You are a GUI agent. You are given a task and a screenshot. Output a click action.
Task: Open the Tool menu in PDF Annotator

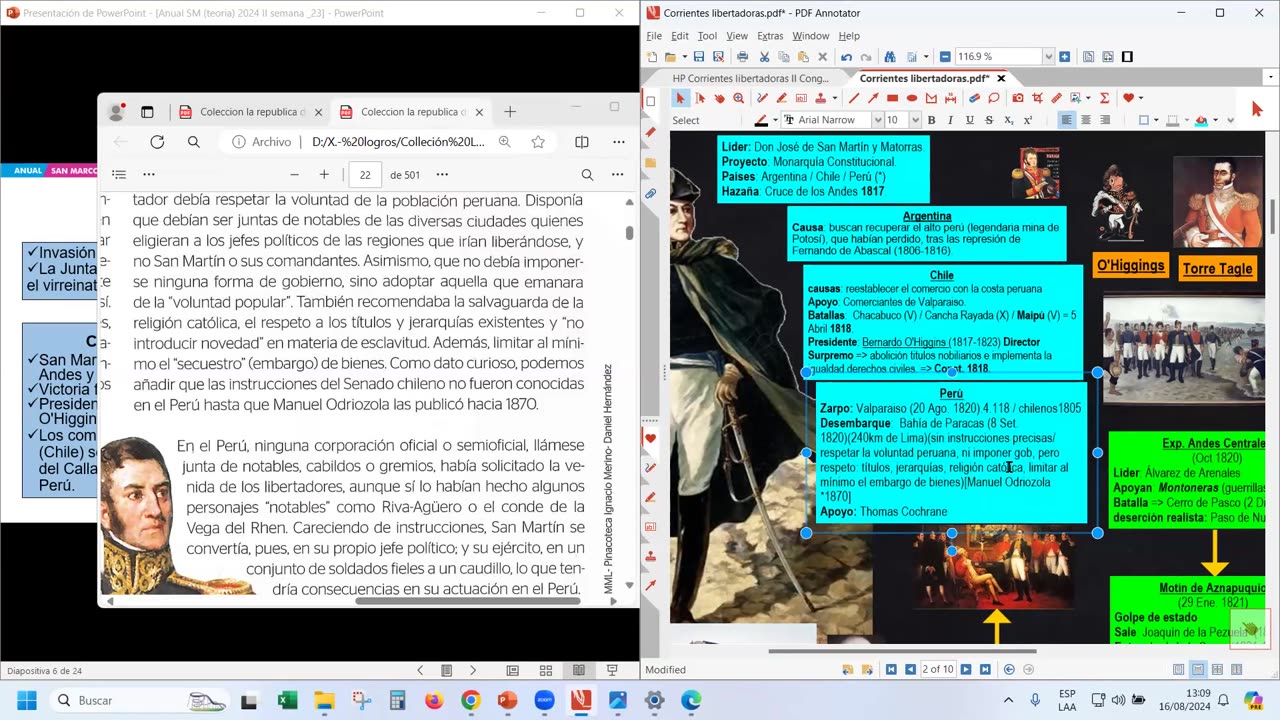(x=707, y=36)
